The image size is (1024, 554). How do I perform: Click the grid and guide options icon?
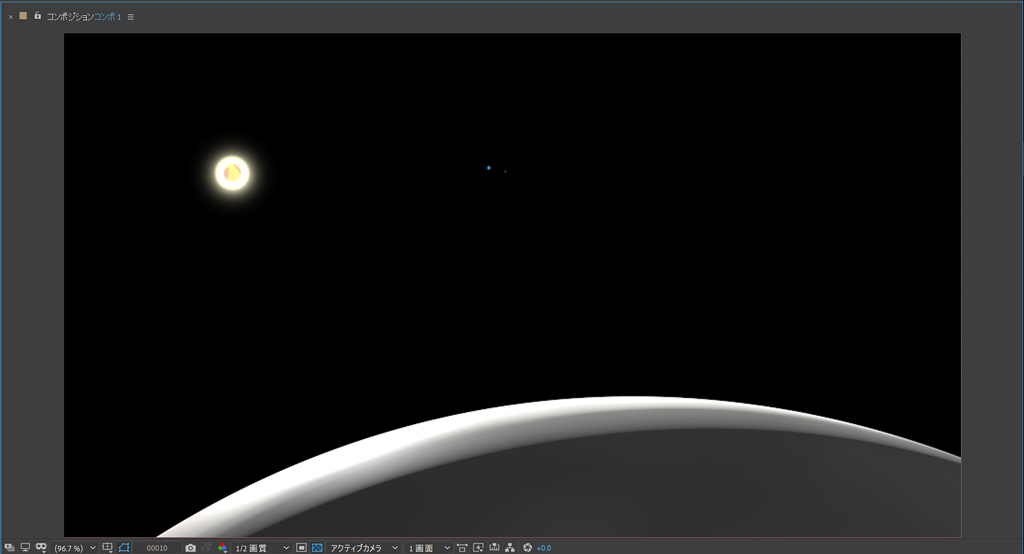coord(108,548)
